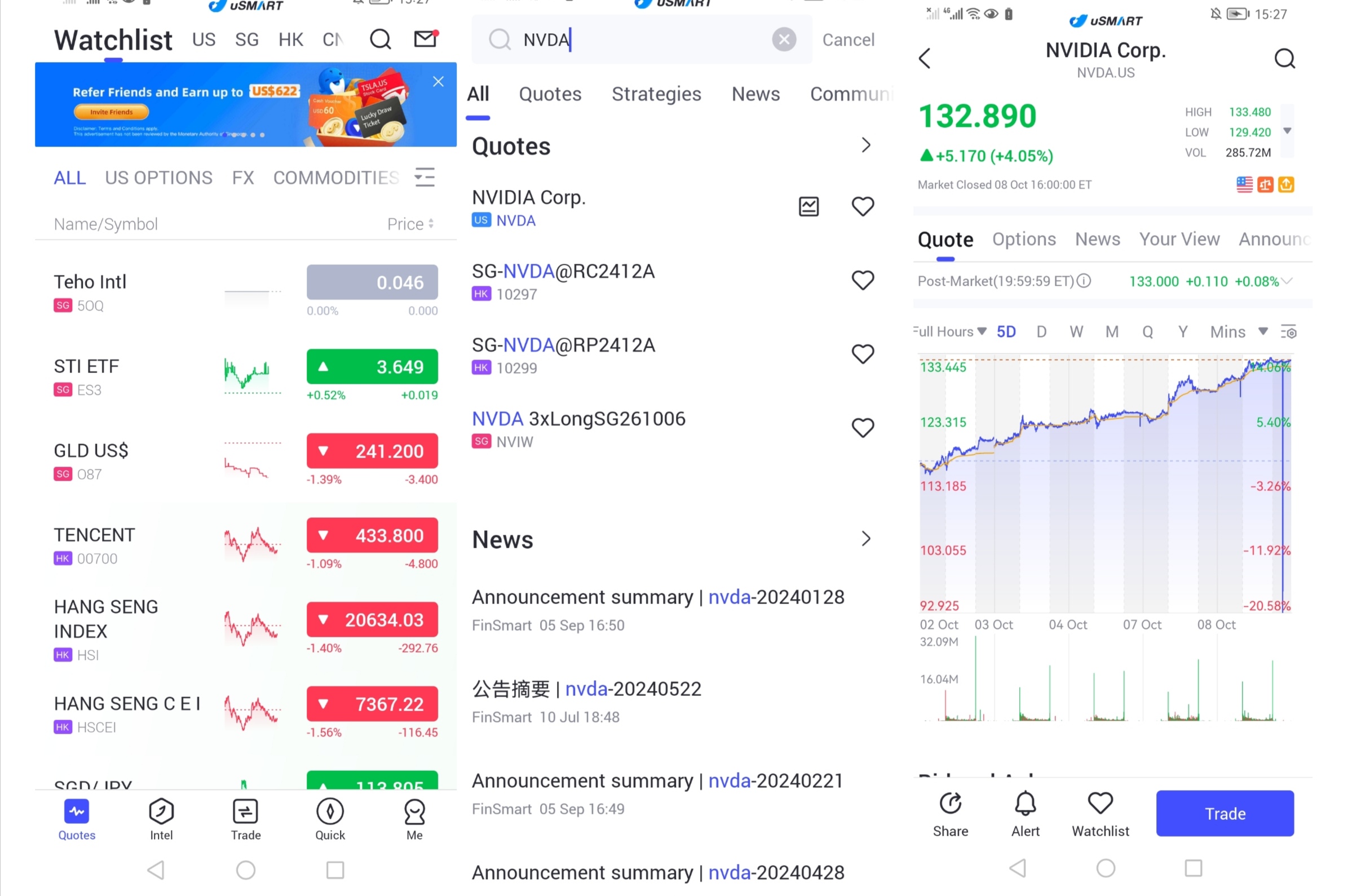Open the chart settings icon beside Mins

pyautogui.click(x=1289, y=332)
